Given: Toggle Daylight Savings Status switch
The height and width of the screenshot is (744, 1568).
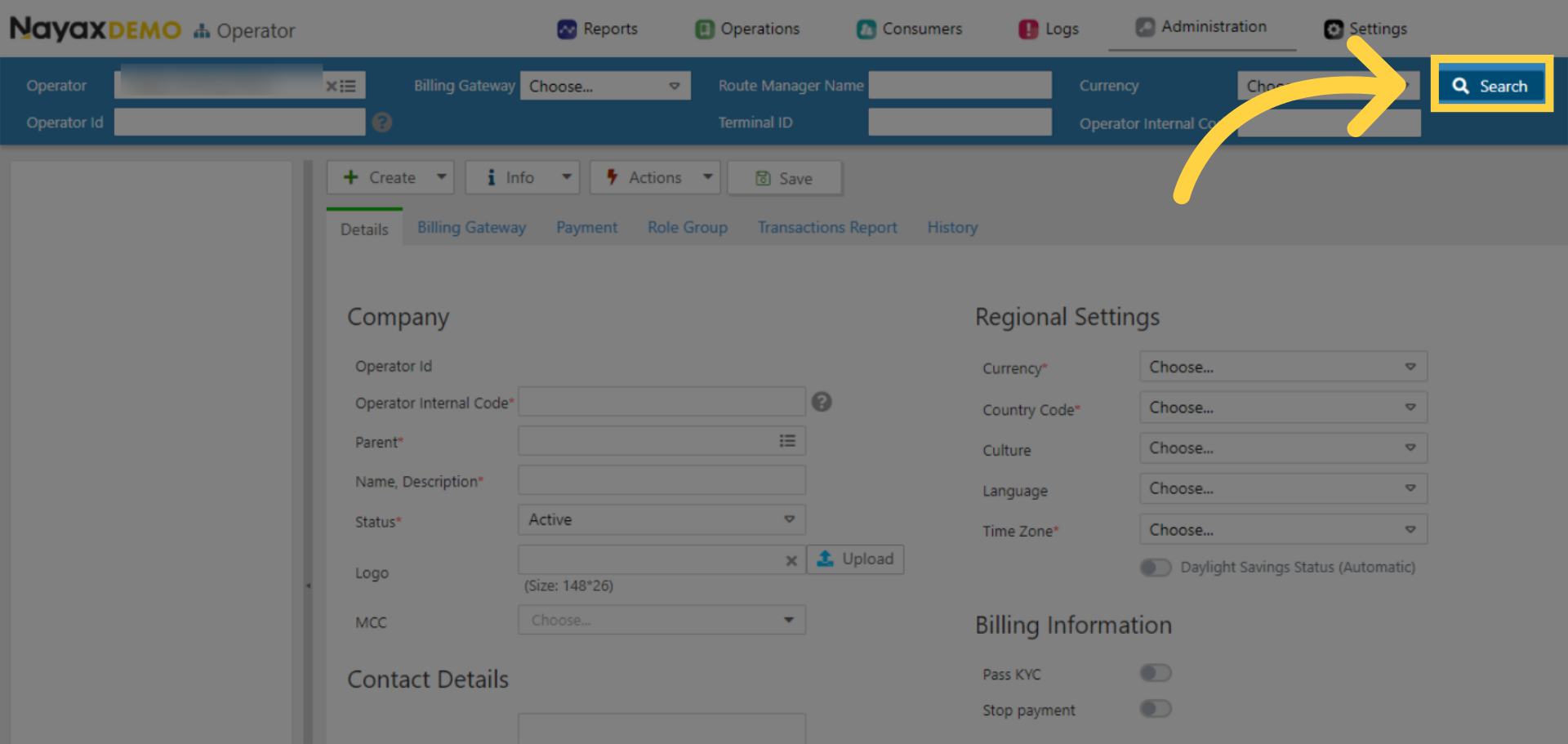Looking at the screenshot, I should [1156, 567].
